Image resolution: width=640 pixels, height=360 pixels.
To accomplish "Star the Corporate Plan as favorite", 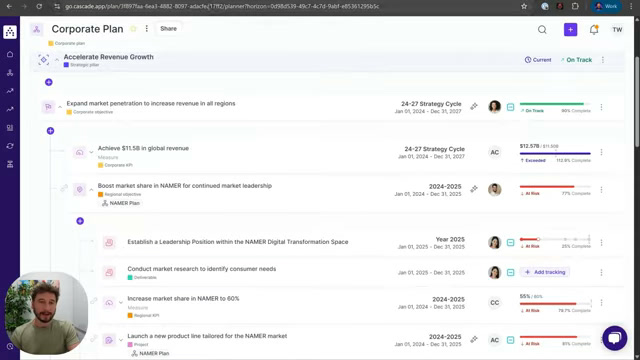I will pos(133,29).
